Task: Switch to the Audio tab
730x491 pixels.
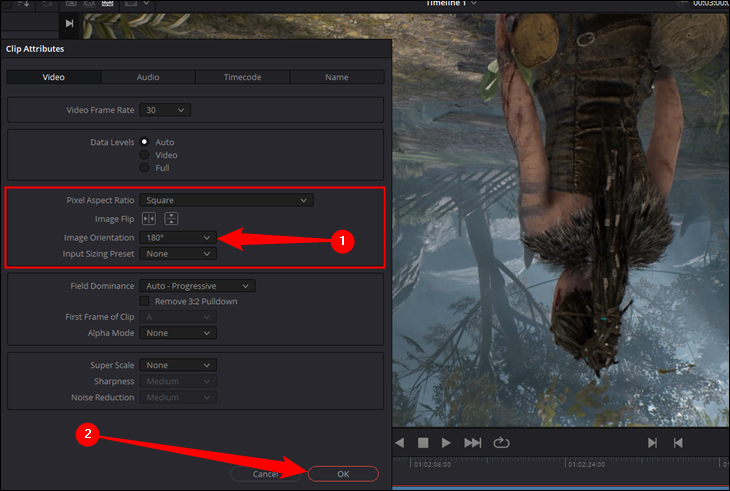Action: point(147,77)
